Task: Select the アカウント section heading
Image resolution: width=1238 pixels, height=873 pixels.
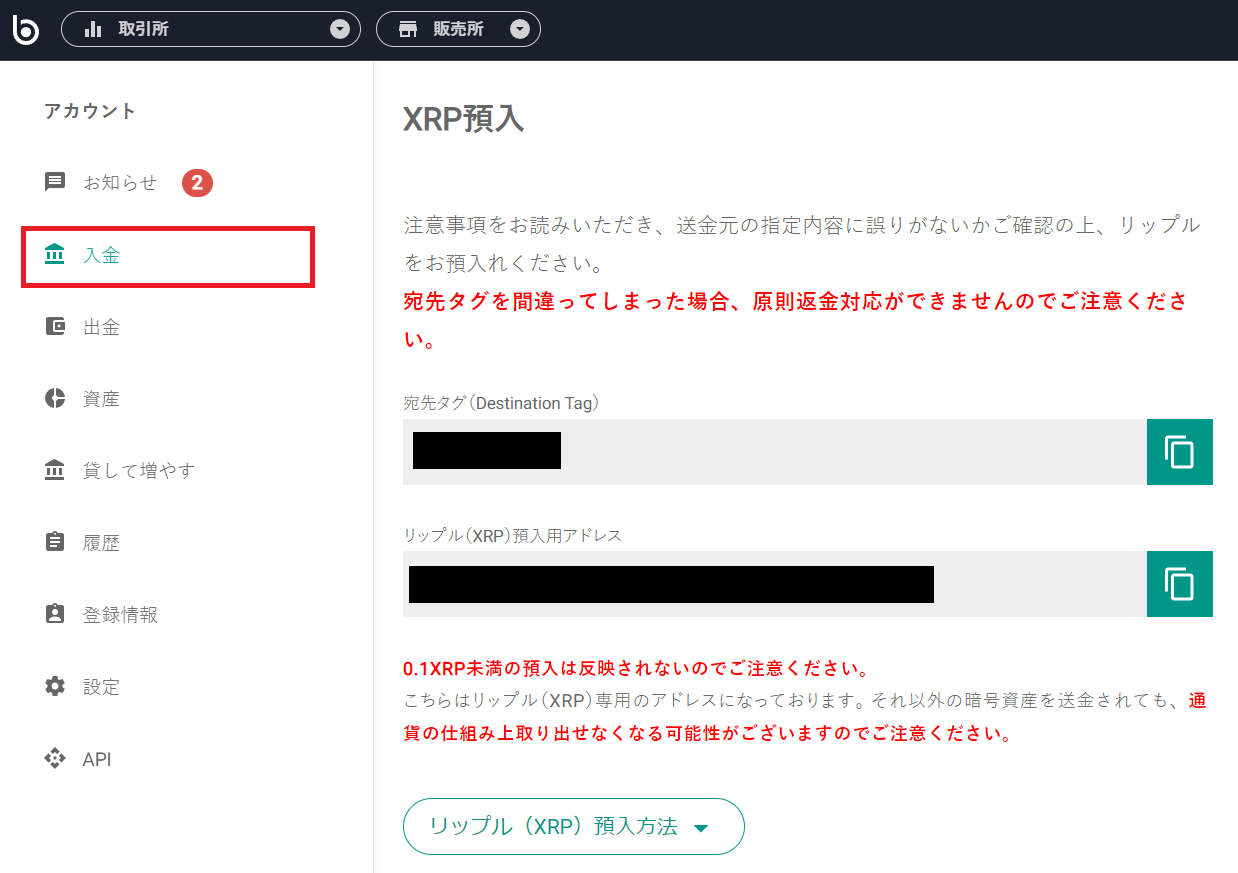Action: [89, 111]
